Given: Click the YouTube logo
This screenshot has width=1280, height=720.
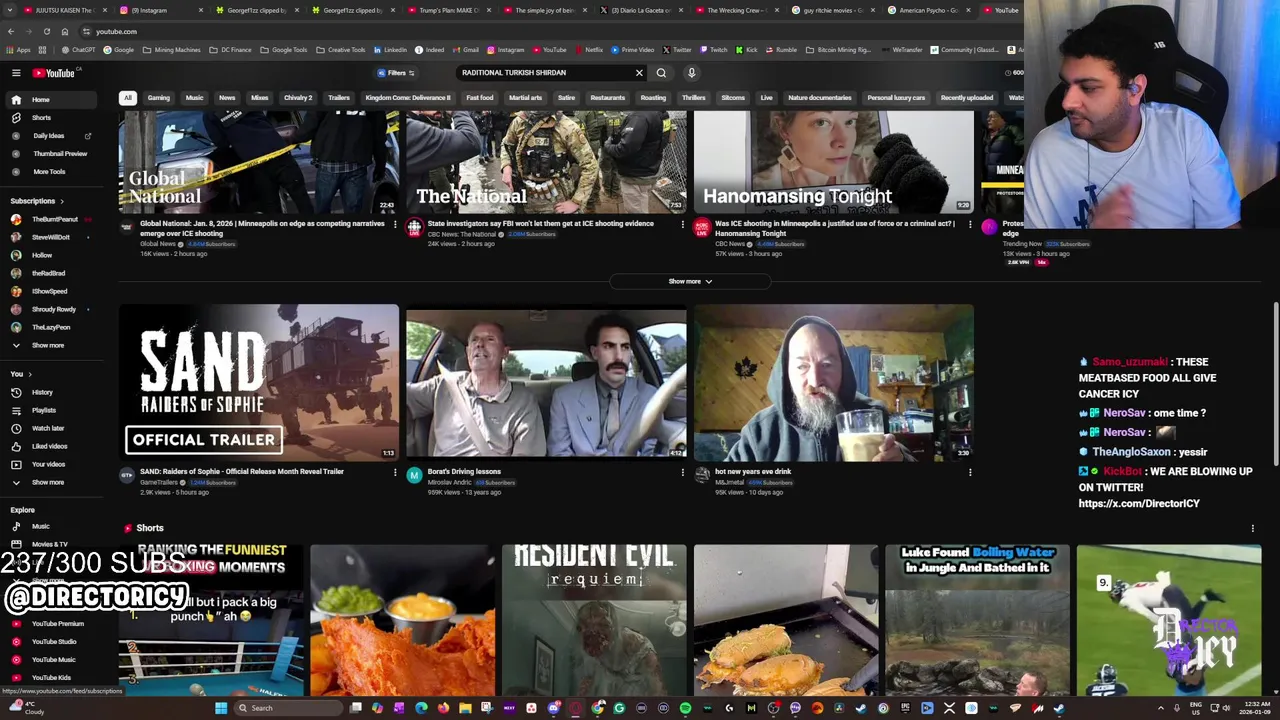Looking at the screenshot, I should point(54,73).
